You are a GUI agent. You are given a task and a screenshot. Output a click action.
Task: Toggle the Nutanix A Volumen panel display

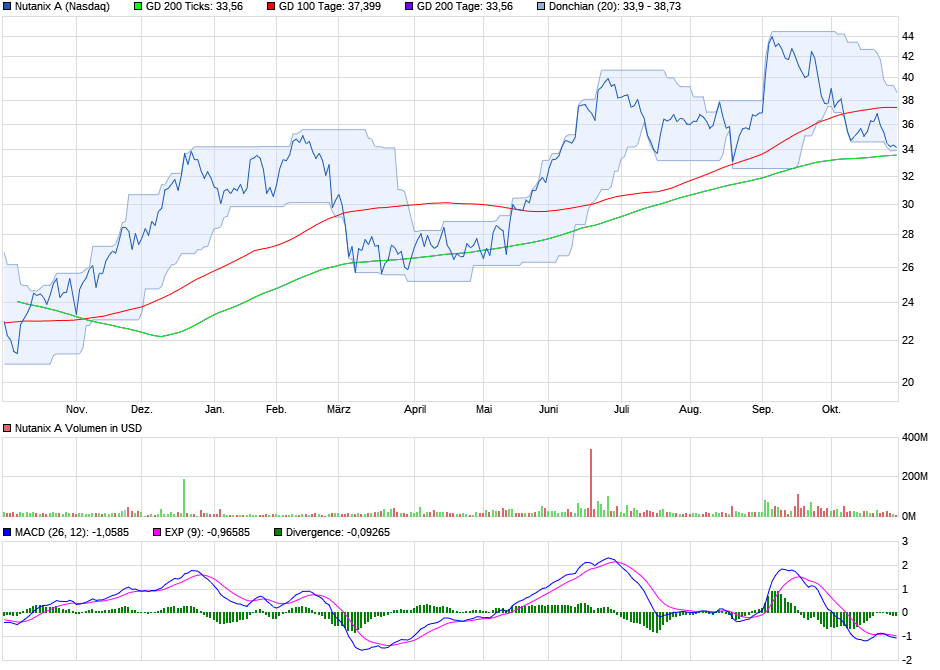tap(6, 428)
